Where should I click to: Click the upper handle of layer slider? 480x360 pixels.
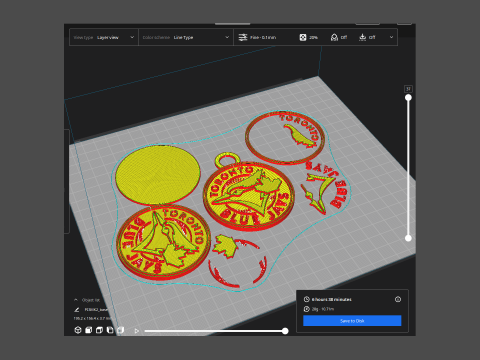[408, 98]
